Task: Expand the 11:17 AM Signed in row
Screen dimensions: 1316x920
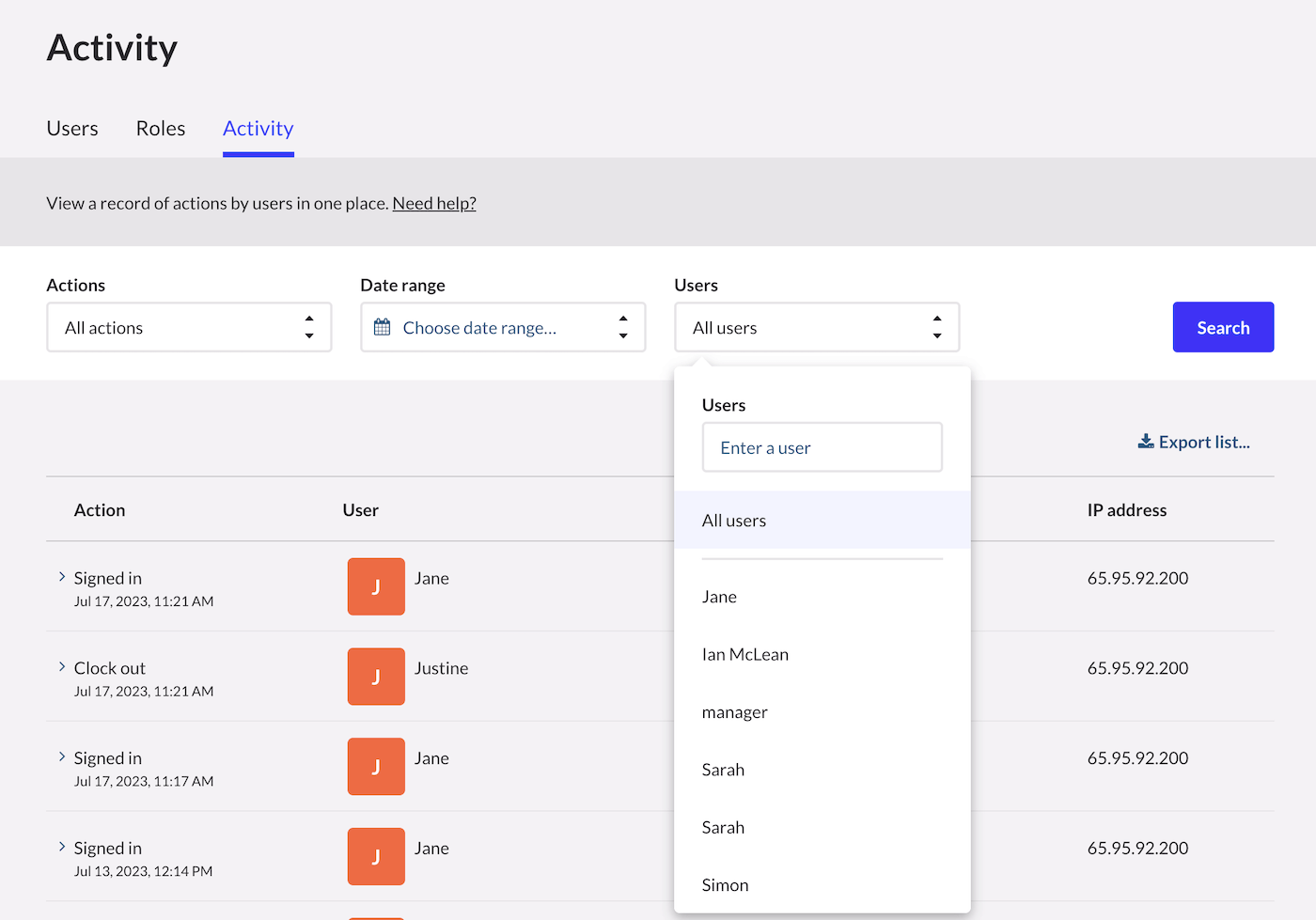Action: [62, 757]
